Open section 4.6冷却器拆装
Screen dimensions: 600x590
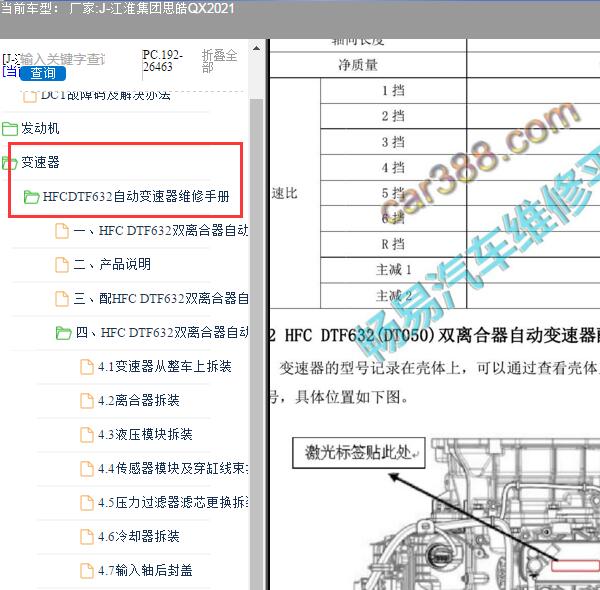click(139, 536)
